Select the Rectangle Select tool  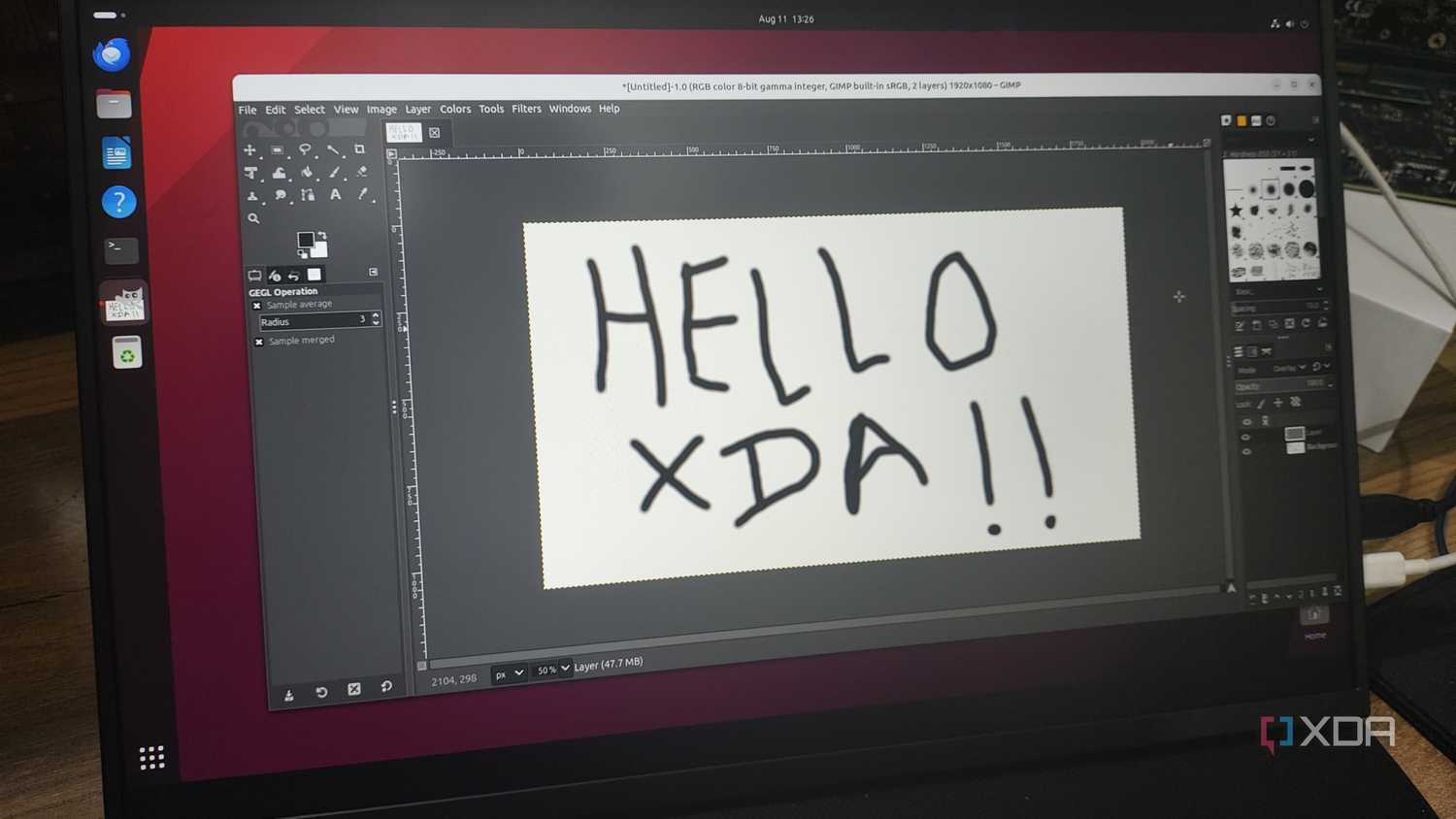point(278,150)
